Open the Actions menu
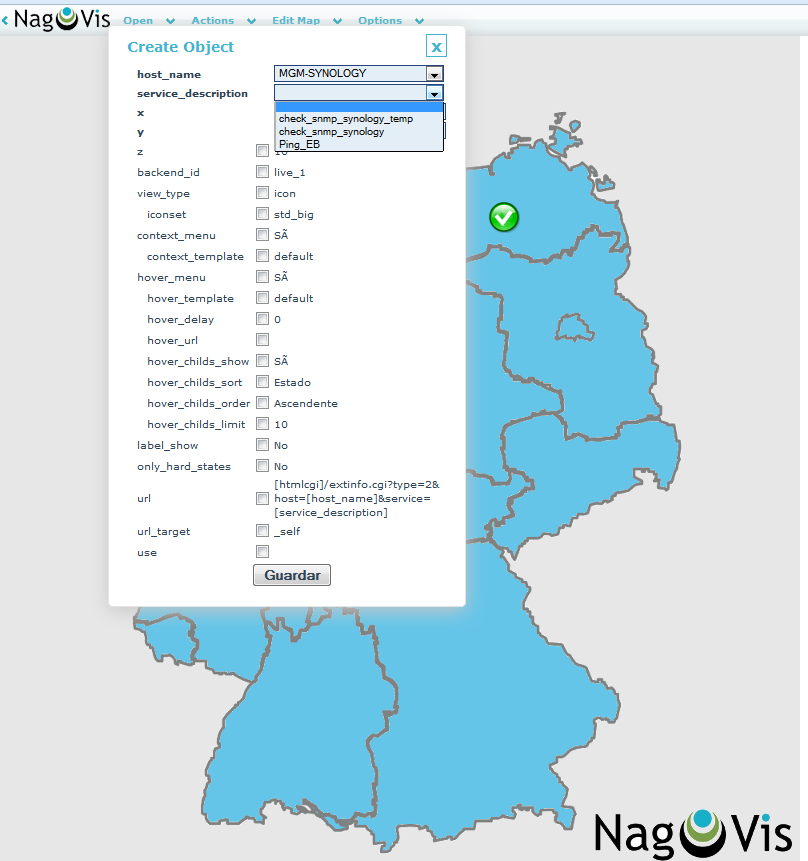The width and height of the screenshot is (808, 861). [213, 21]
